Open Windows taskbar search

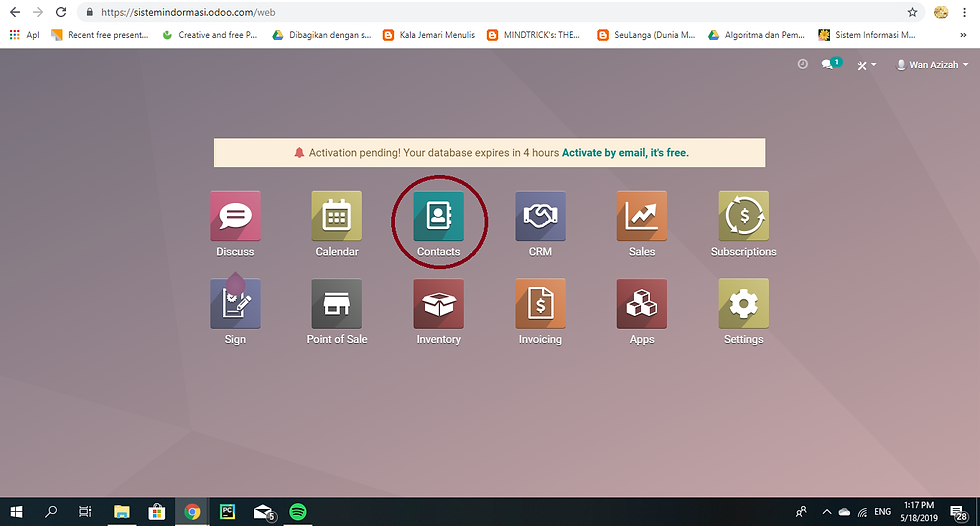pyautogui.click(x=51, y=512)
